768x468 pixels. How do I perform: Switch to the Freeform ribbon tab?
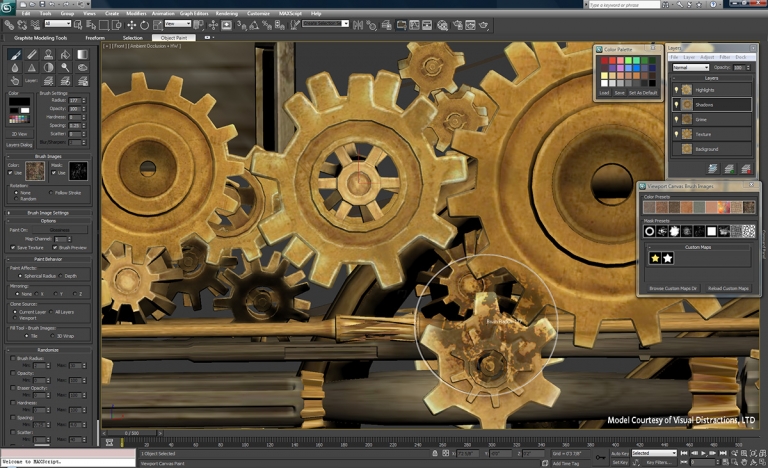(x=95, y=37)
